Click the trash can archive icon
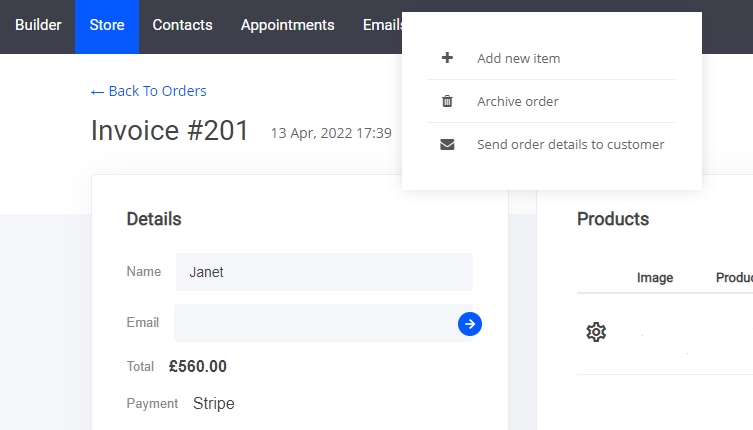This screenshot has height=430, width=753. [447, 101]
